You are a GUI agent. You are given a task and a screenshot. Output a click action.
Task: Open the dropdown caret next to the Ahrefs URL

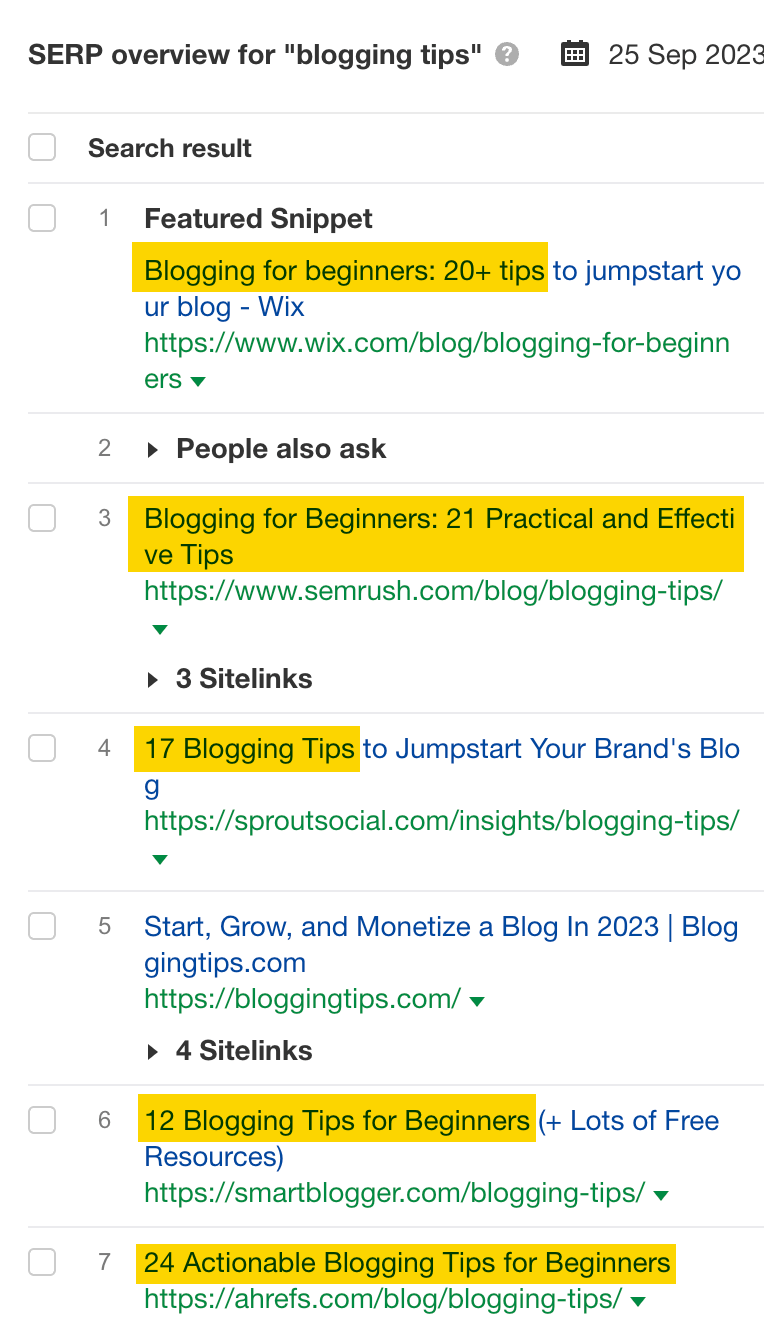tap(637, 1301)
